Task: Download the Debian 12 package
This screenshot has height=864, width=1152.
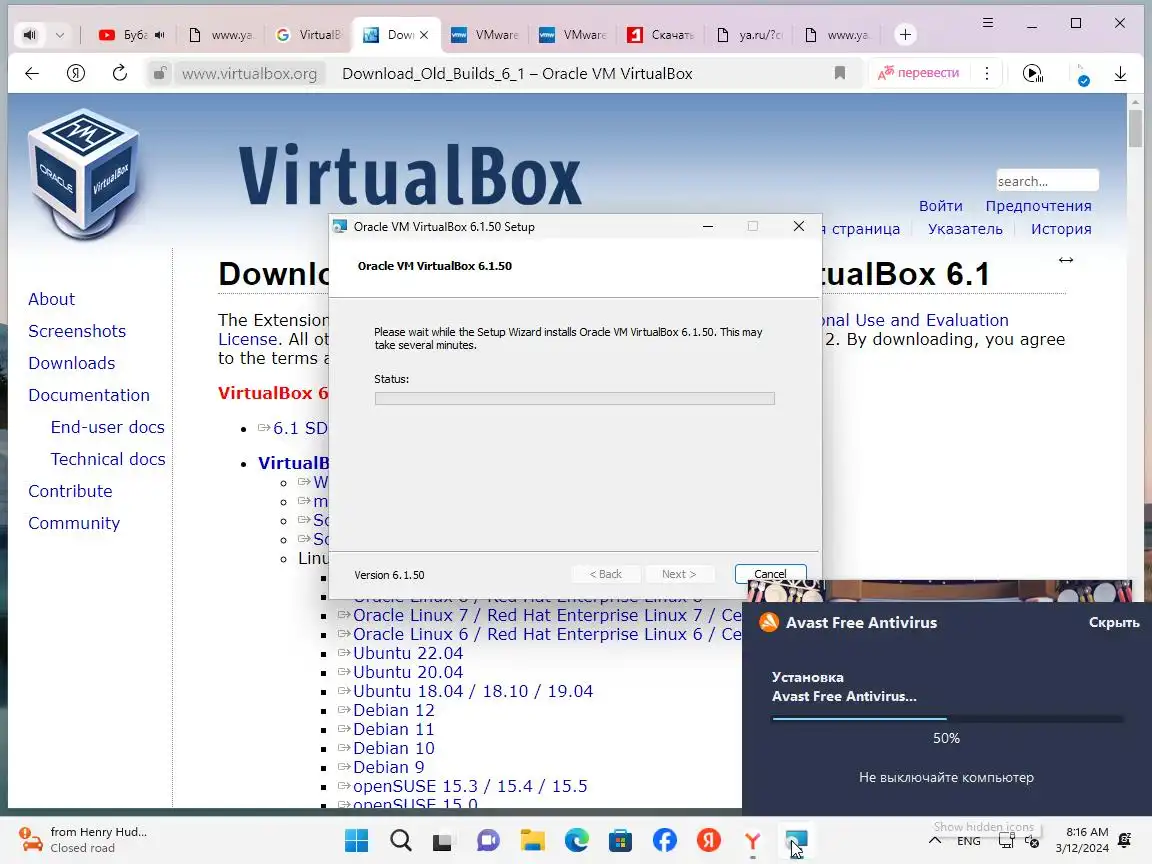Action: (394, 710)
